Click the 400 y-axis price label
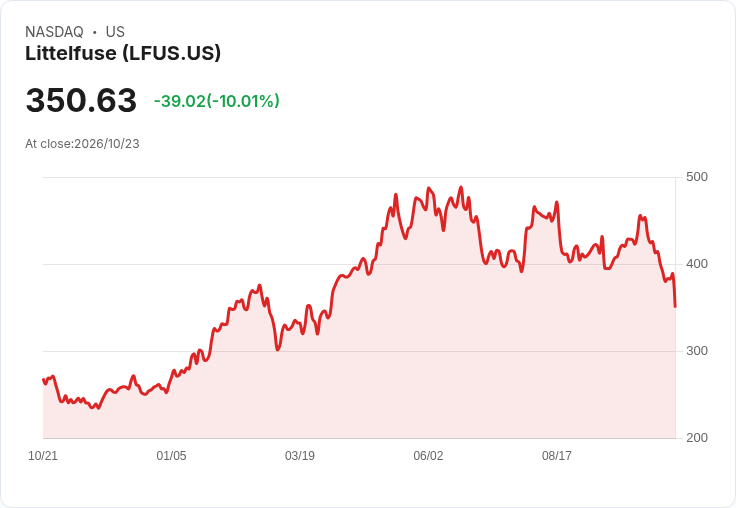 (697, 264)
